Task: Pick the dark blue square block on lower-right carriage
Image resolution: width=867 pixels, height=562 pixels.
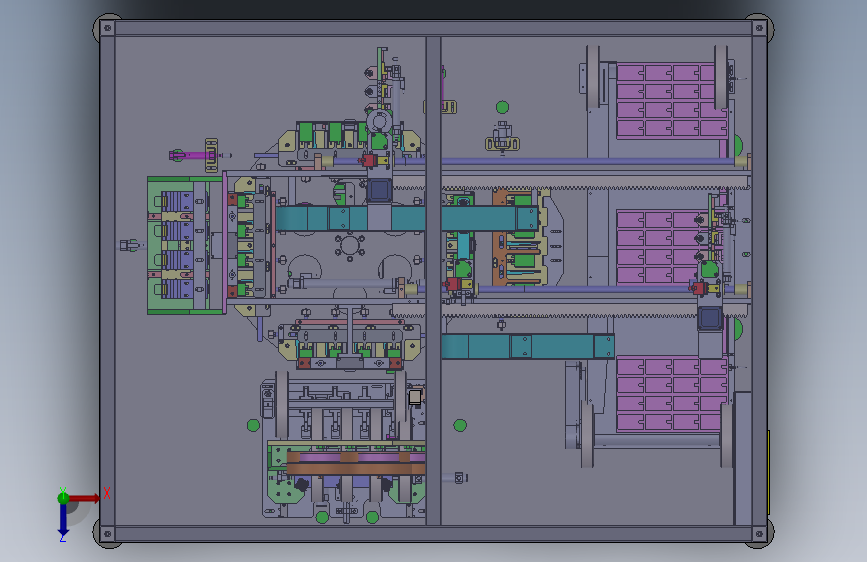Action: [x=710, y=319]
